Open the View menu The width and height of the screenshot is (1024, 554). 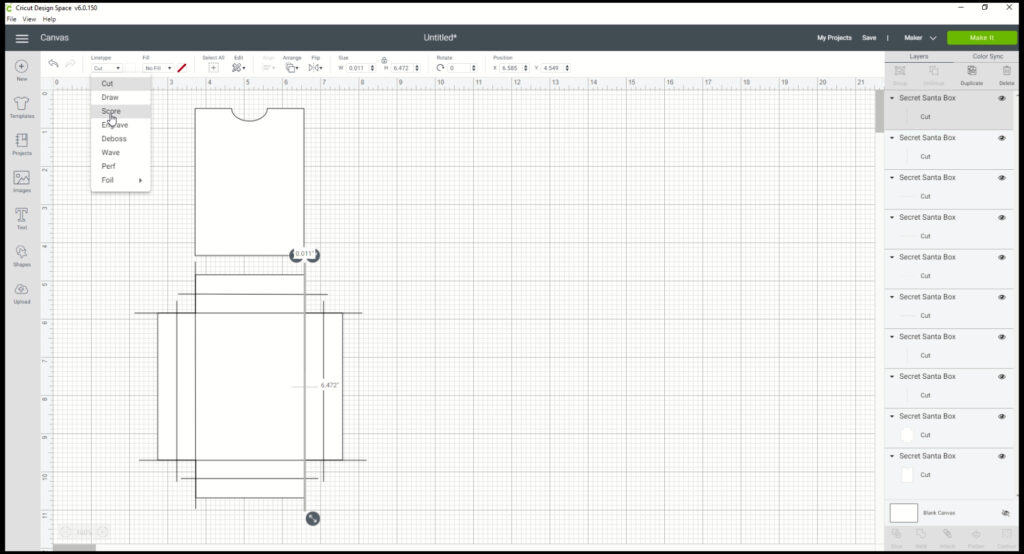click(29, 19)
